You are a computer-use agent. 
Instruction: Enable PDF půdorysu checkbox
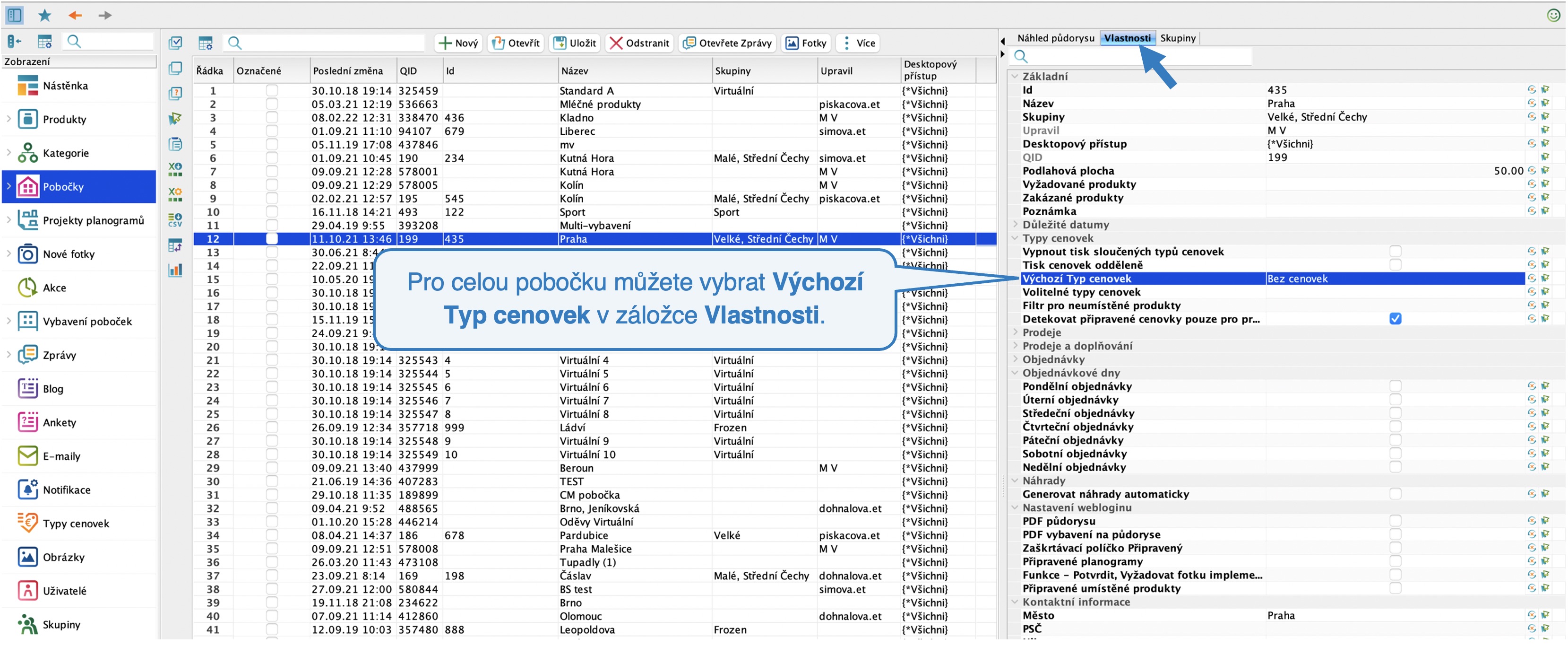point(1395,521)
